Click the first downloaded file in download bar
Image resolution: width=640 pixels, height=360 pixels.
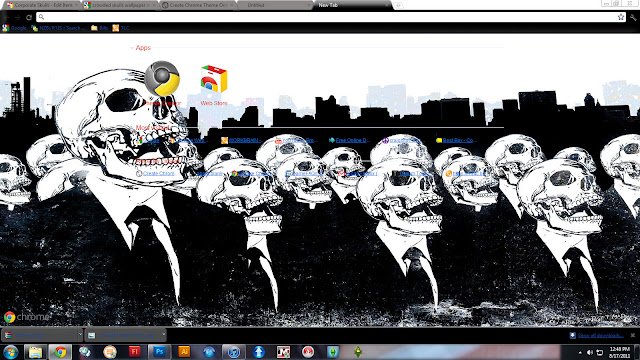point(39,335)
